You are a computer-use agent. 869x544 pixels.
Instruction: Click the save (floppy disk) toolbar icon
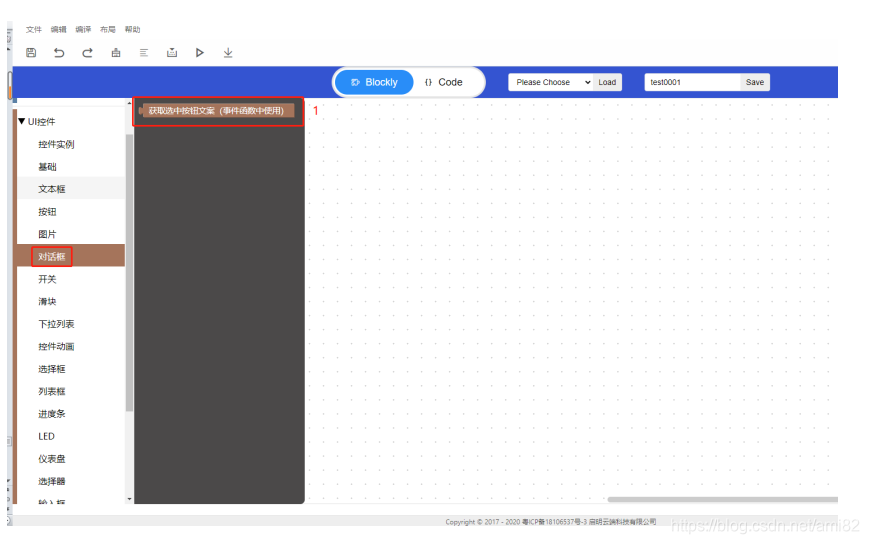(x=31, y=53)
